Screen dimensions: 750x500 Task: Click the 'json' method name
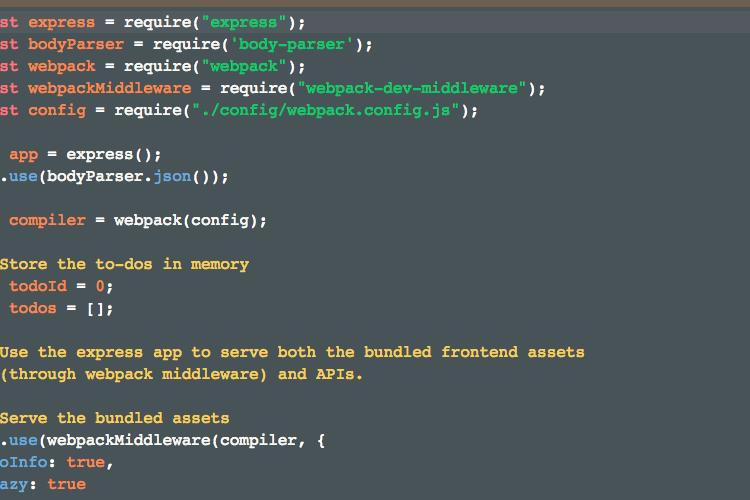click(172, 177)
